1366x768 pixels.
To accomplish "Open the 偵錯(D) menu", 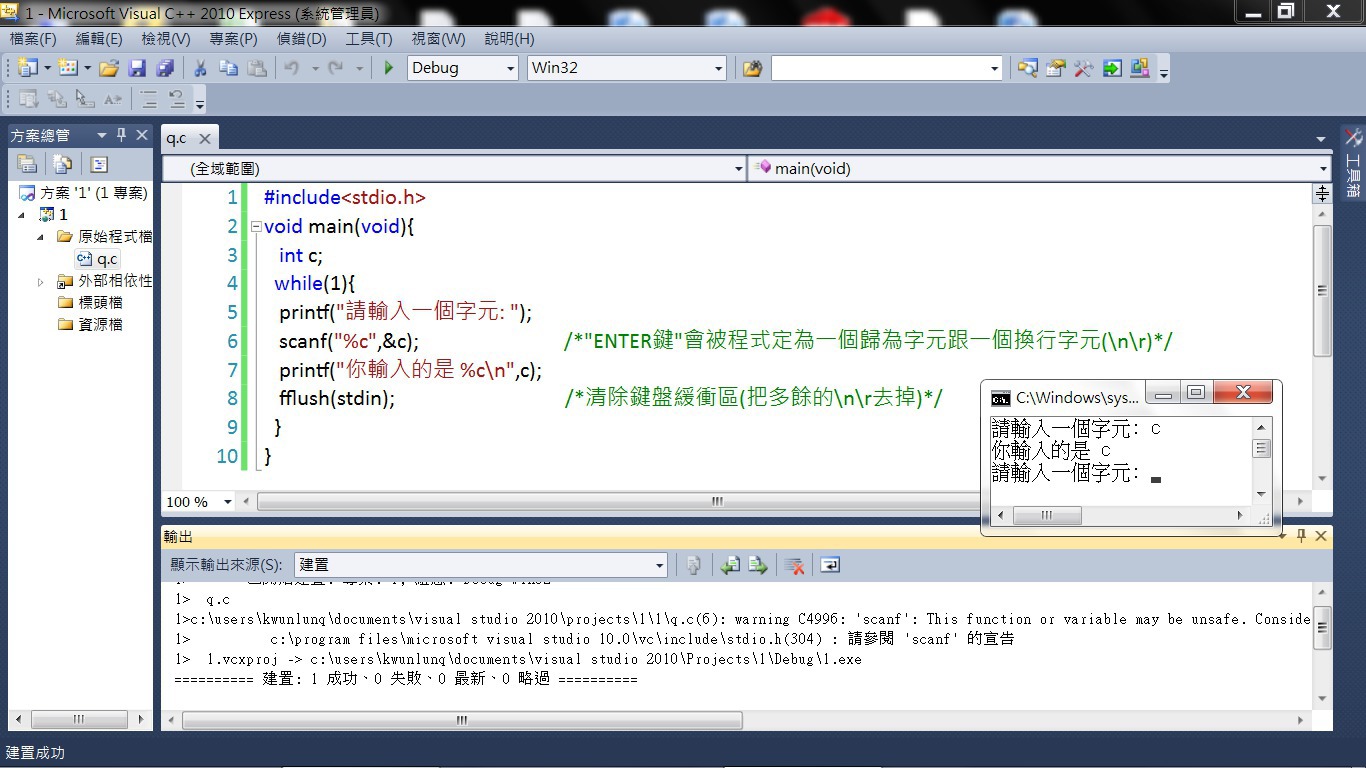I will [301, 39].
